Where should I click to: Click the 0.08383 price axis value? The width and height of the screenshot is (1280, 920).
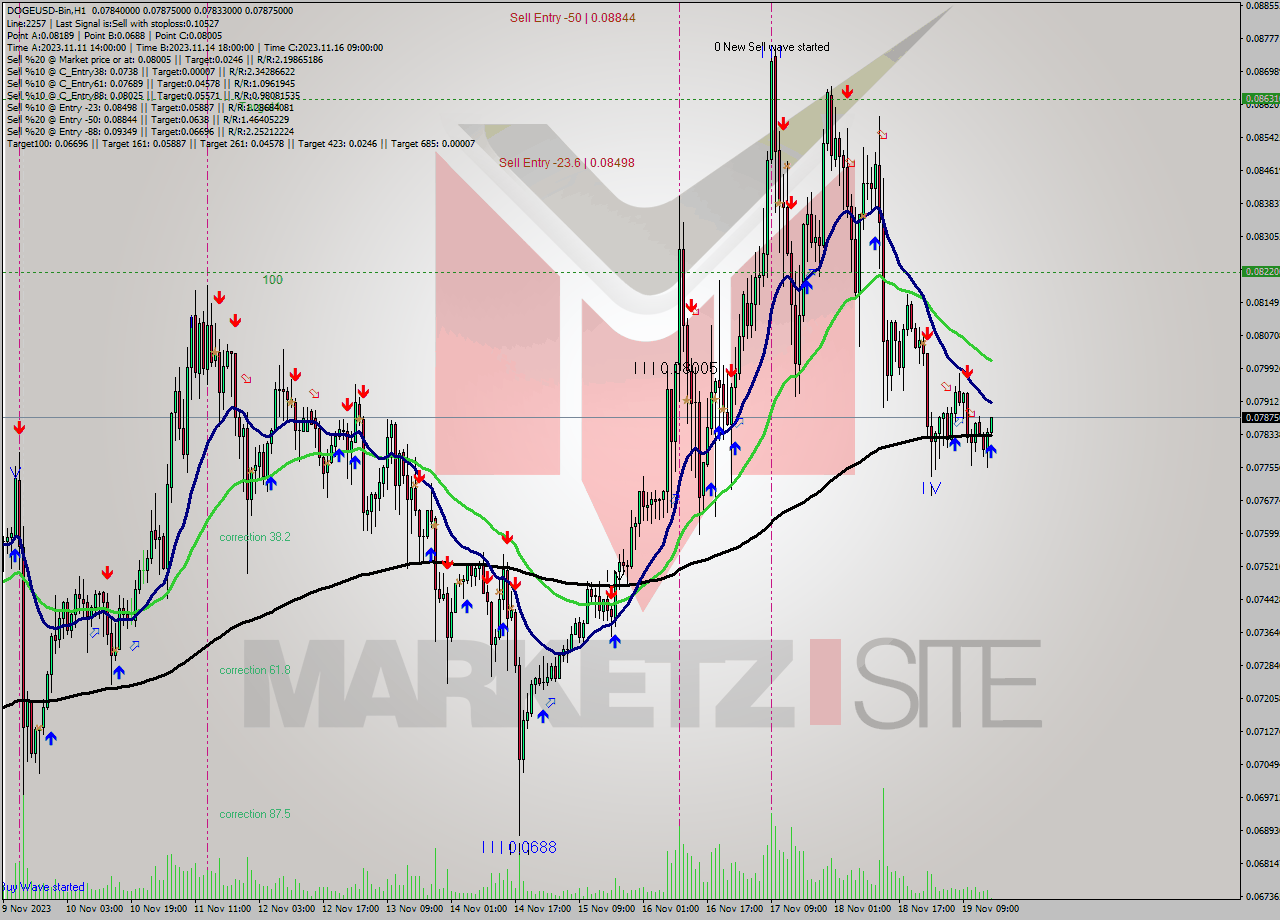[x=1261, y=203]
